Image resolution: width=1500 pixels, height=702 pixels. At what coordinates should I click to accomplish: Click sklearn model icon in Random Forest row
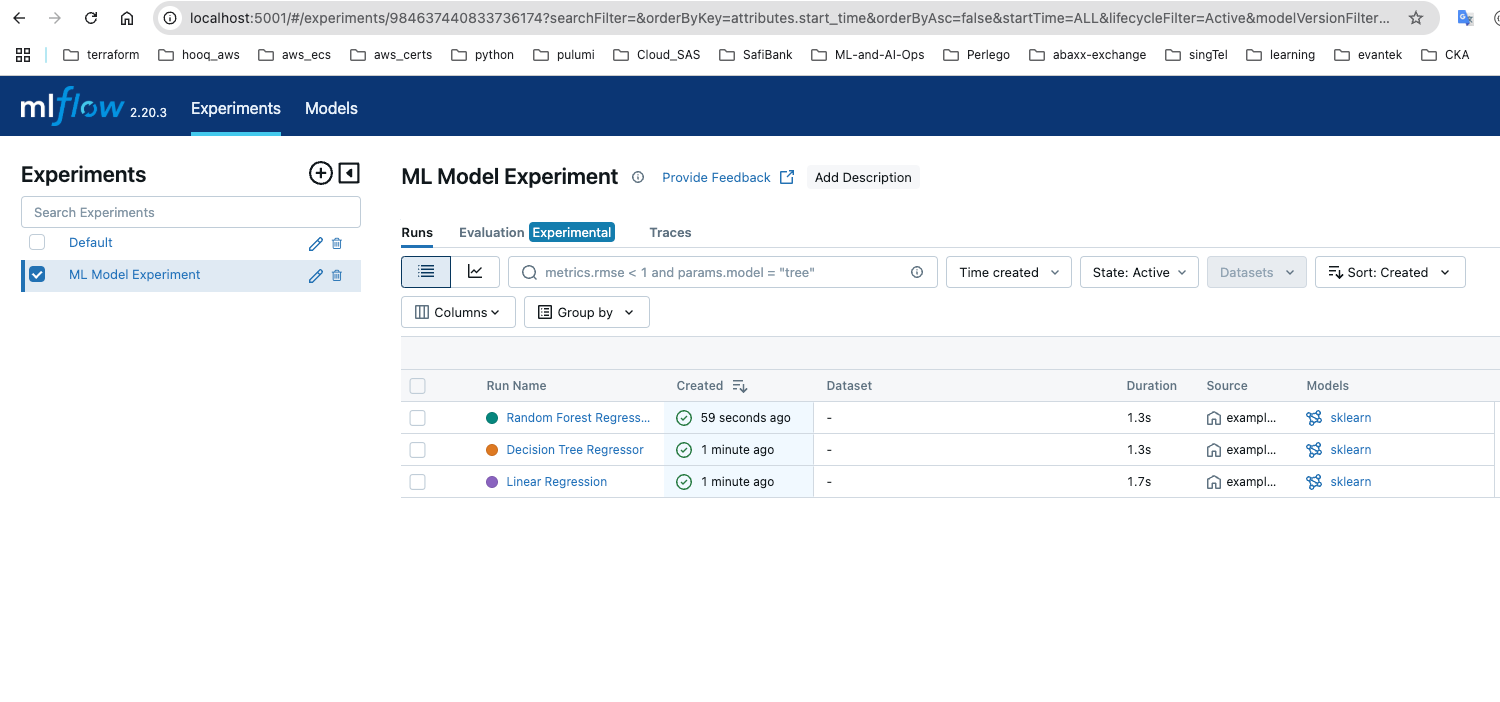coord(1314,418)
